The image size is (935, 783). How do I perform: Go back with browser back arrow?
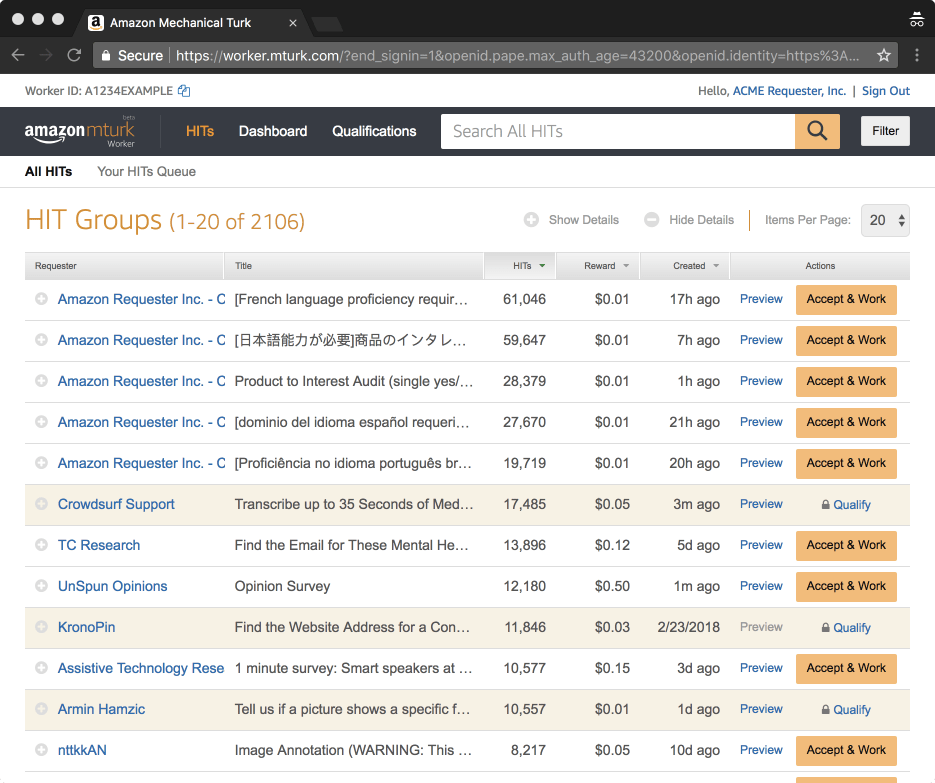point(18,55)
